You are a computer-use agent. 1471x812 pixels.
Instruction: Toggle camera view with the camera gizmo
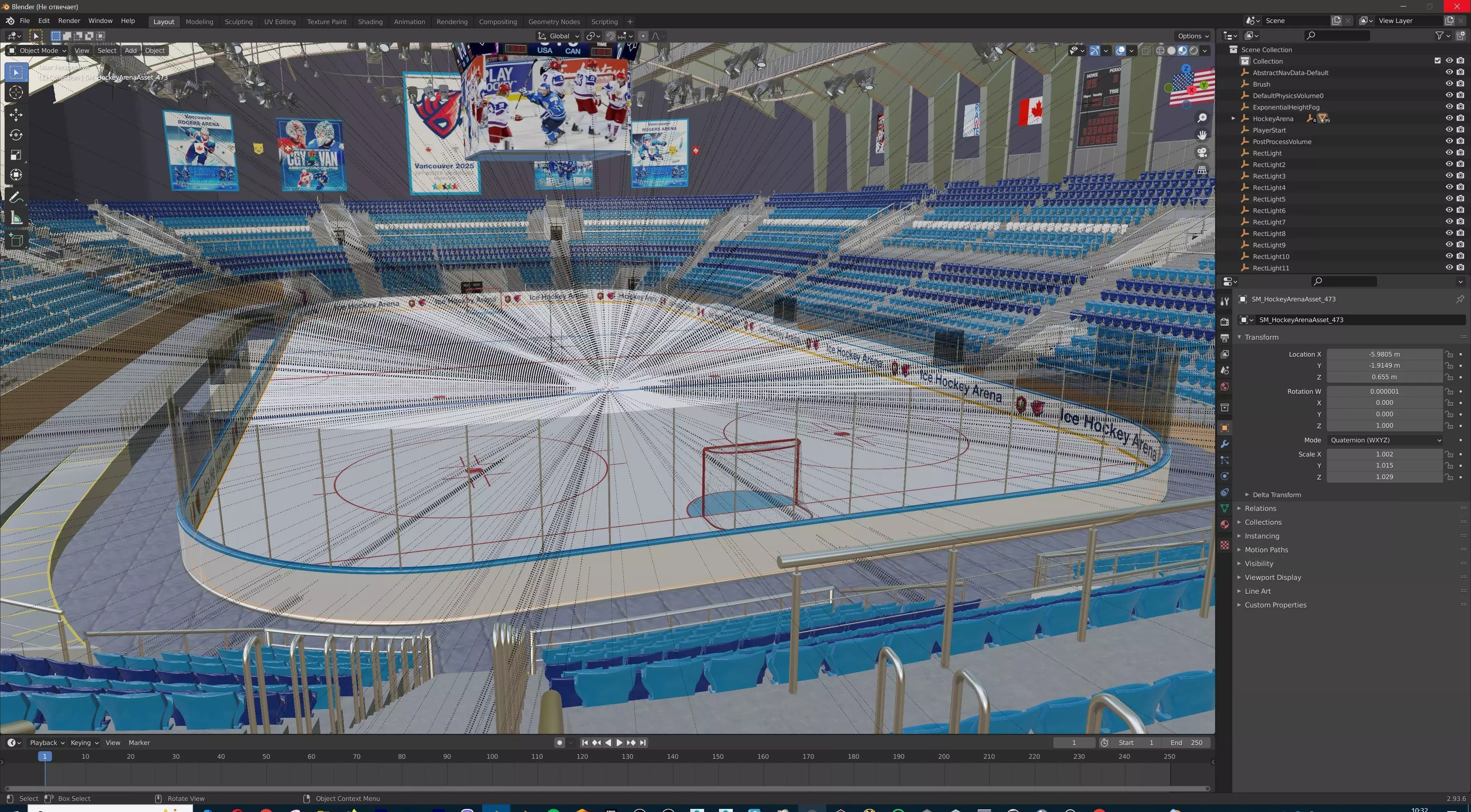click(x=1202, y=152)
